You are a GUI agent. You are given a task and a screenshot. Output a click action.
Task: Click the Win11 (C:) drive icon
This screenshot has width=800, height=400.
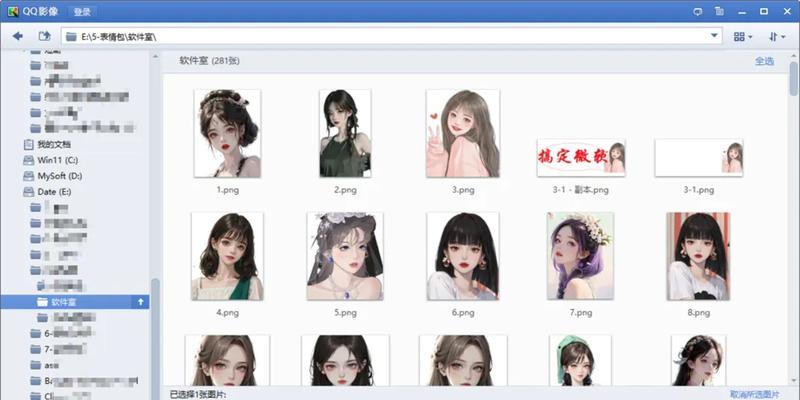[x=29, y=160]
